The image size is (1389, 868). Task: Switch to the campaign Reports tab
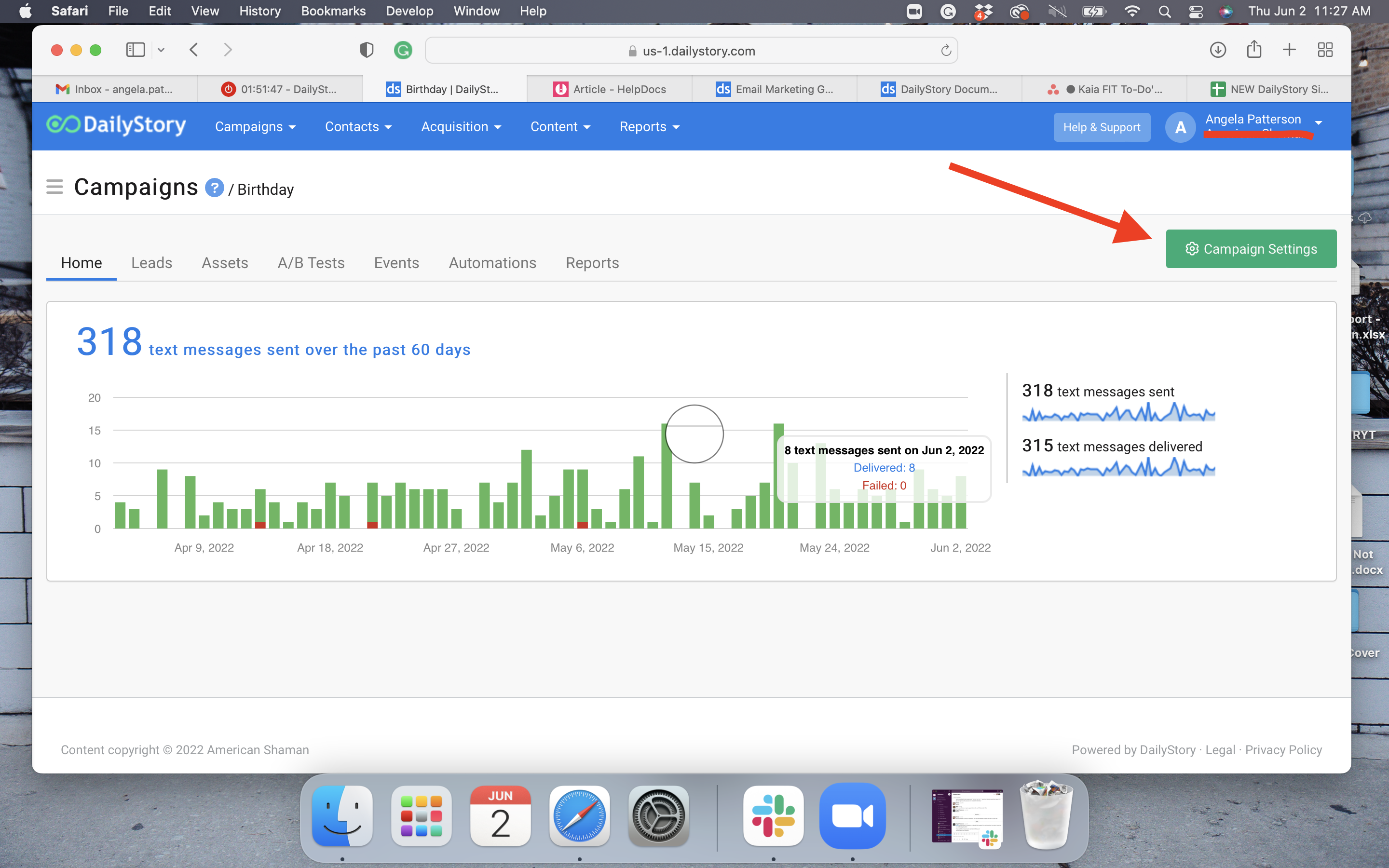[592, 263]
